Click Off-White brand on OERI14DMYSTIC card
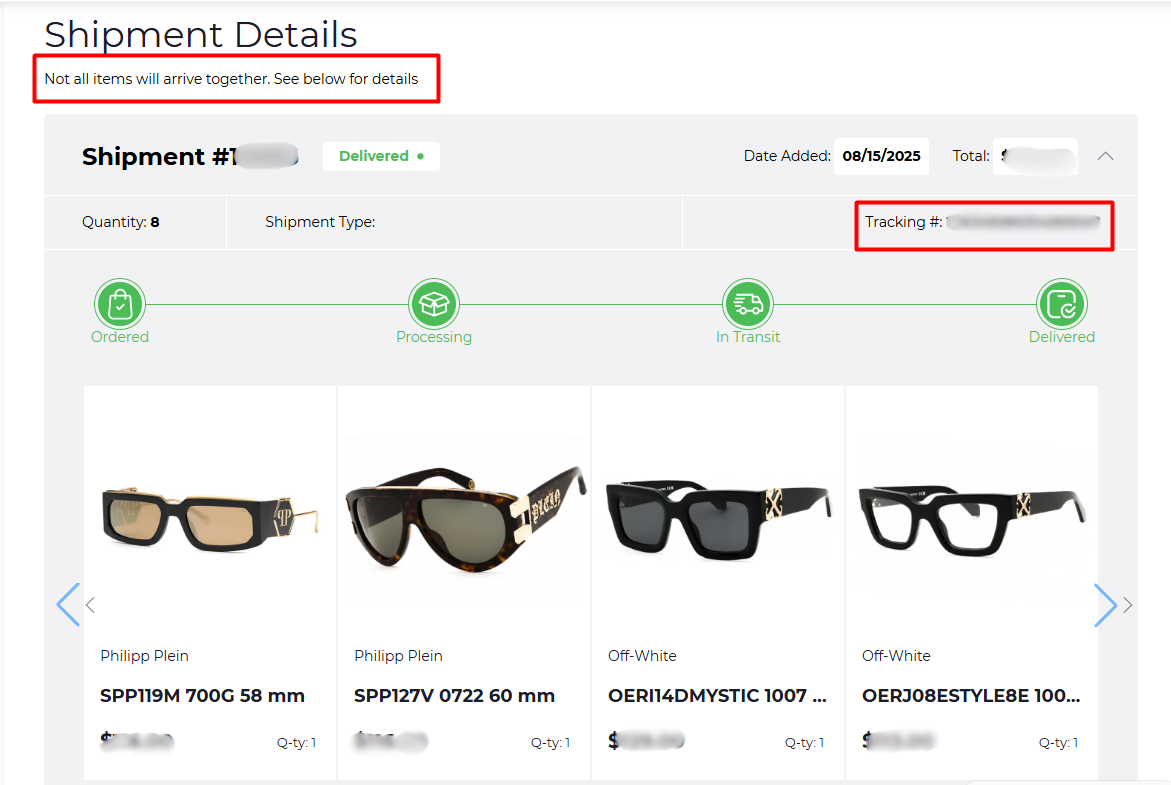The image size is (1171, 785). point(642,656)
